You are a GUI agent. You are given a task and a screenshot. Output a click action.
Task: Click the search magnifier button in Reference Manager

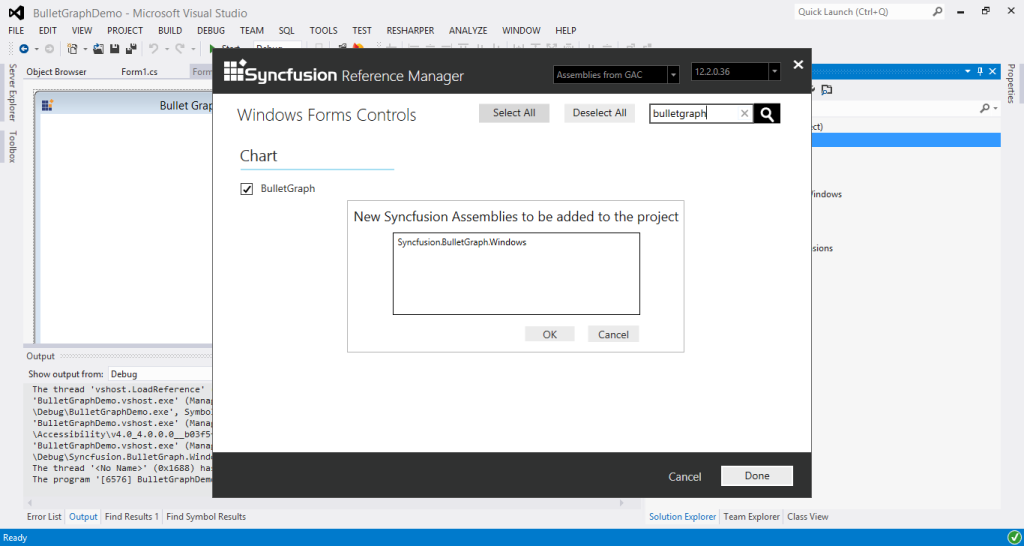click(x=767, y=114)
